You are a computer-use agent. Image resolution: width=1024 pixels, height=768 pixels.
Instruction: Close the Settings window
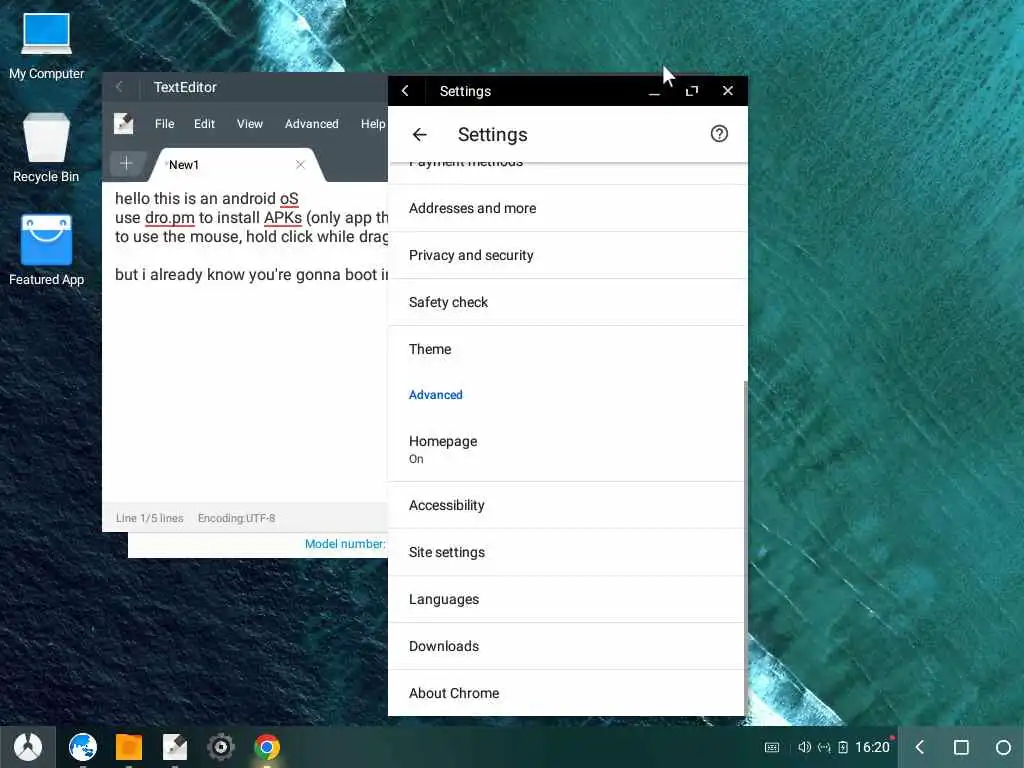click(728, 91)
